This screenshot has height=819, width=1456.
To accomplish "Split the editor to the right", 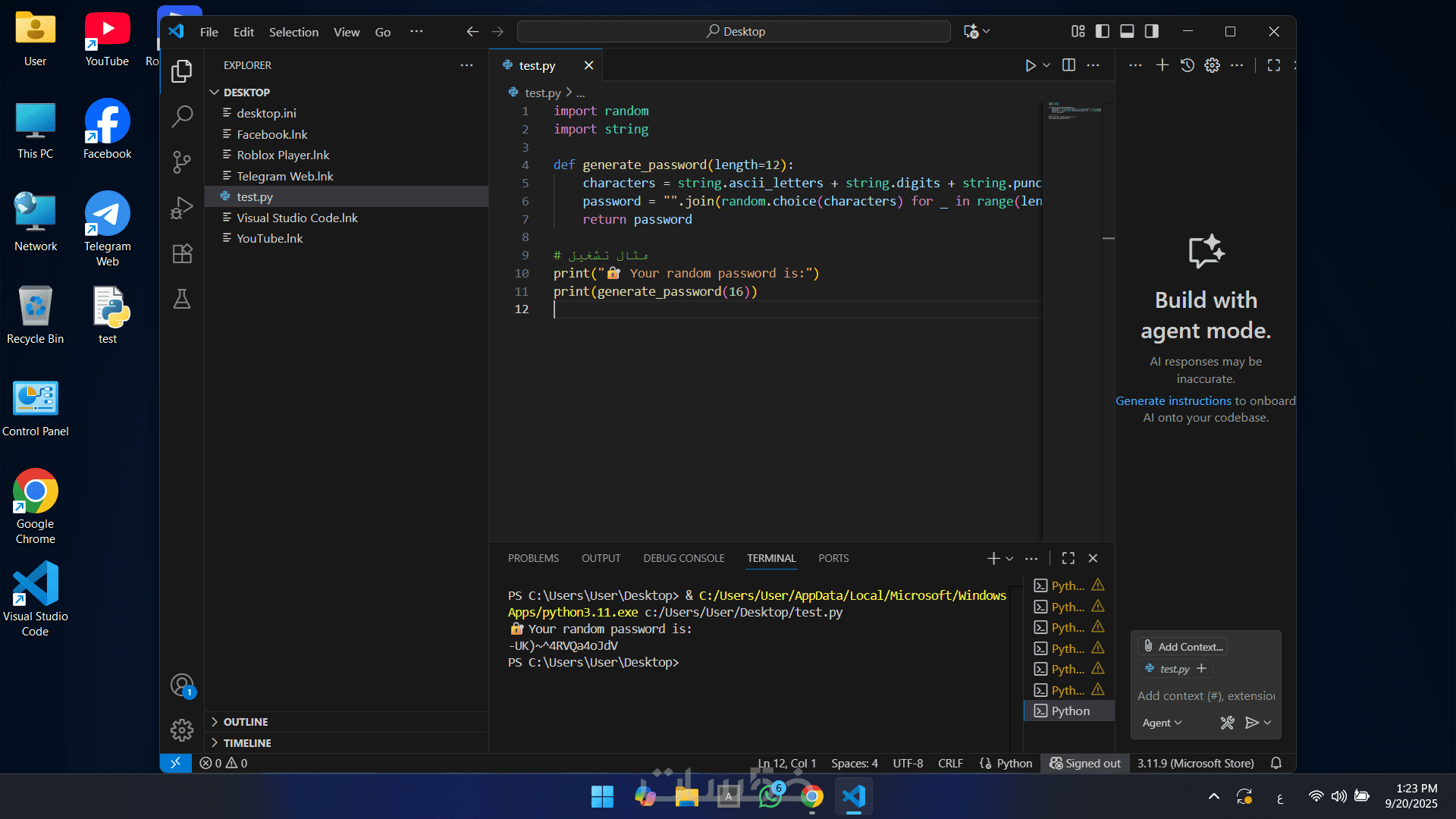I will pyautogui.click(x=1068, y=65).
